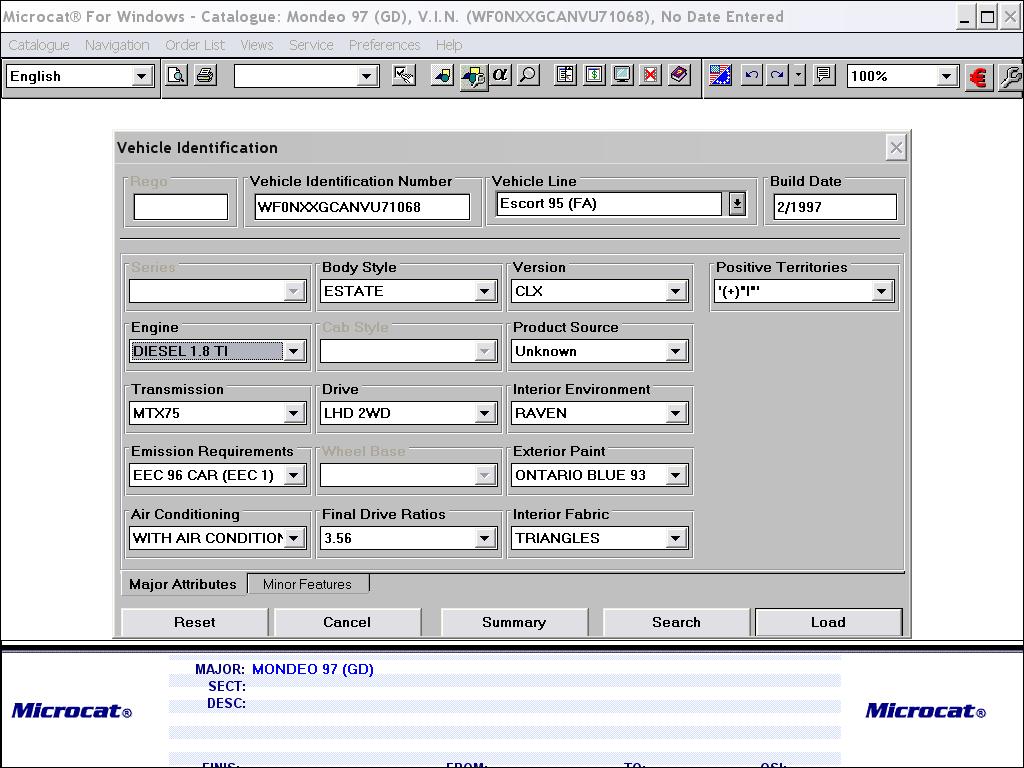Screen dimensions: 1024x768
Task: Click the printer icon in toolbar
Action: point(205,76)
